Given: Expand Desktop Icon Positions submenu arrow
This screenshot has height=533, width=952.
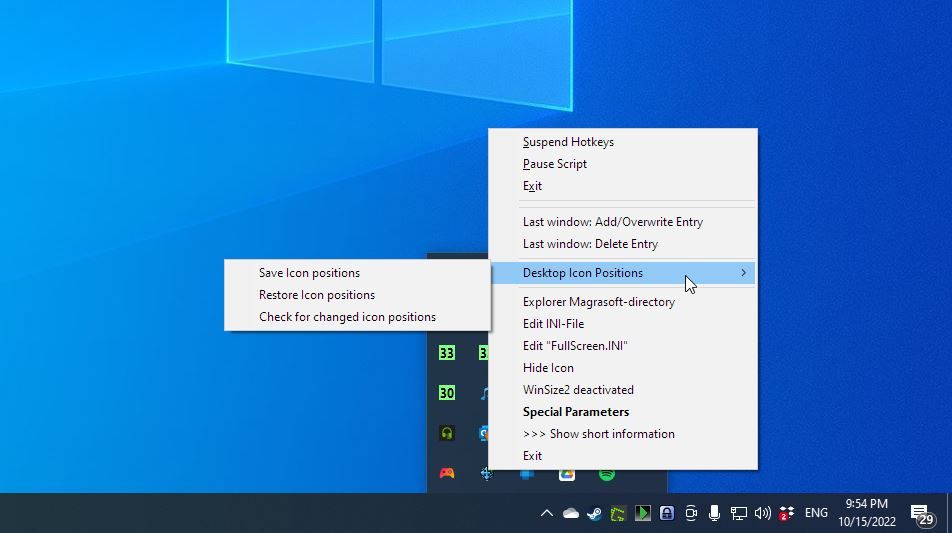Looking at the screenshot, I should tap(743, 273).
